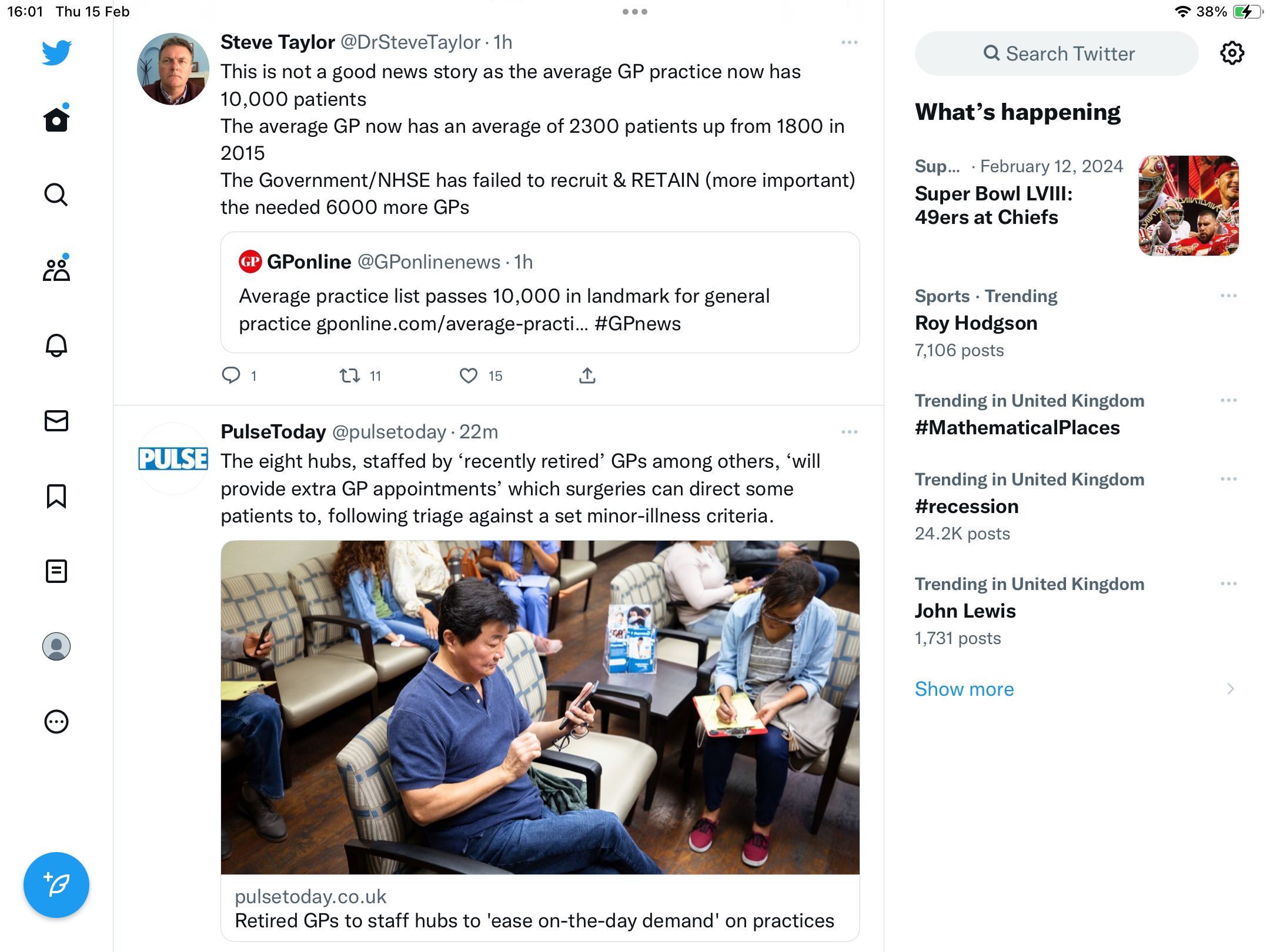Viewport: 1270px width, 952px height.
Task: Reply to Steve Taylor's tweet
Action: click(231, 376)
